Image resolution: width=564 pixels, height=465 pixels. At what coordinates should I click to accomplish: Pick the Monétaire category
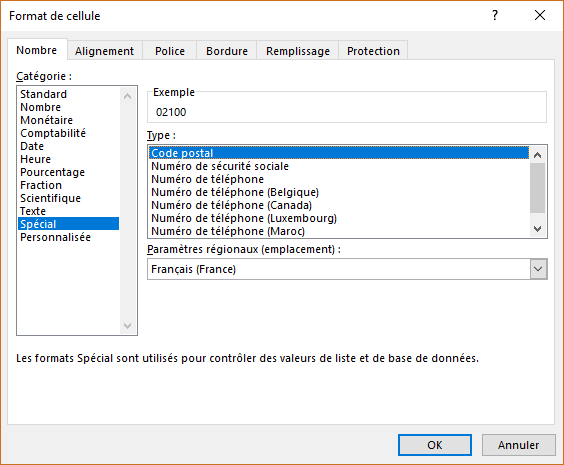click(69, 120)
